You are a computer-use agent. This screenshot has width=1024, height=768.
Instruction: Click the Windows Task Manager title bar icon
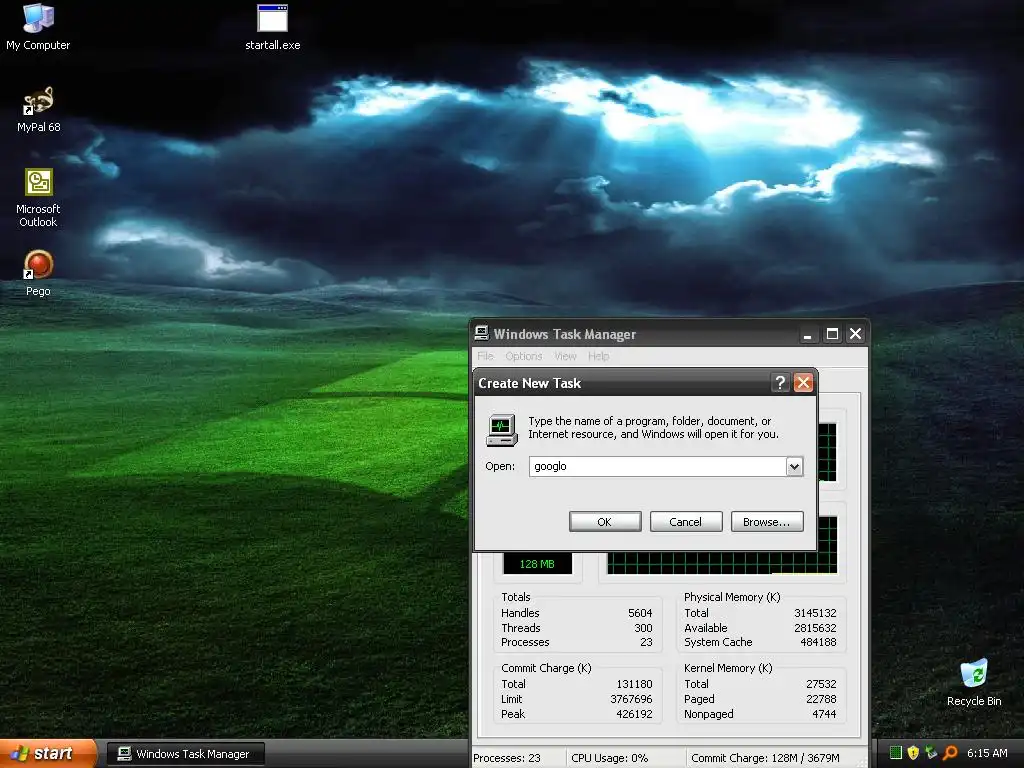click(x=481, y=333)
